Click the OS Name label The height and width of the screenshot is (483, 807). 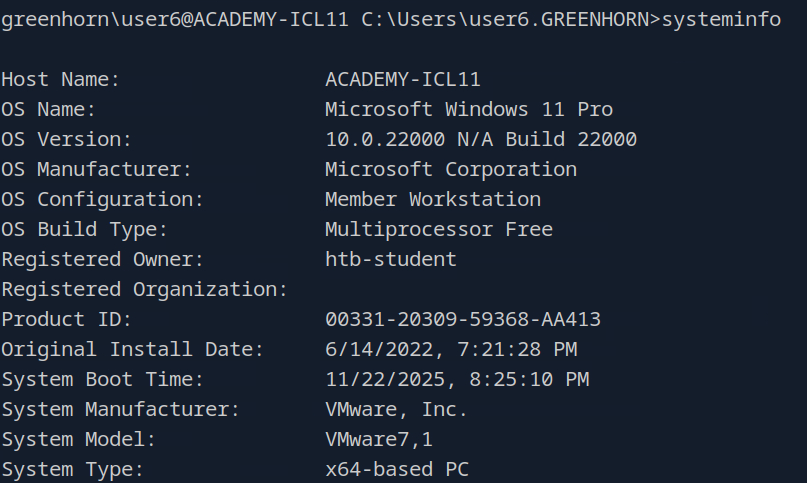click(48, 109)
